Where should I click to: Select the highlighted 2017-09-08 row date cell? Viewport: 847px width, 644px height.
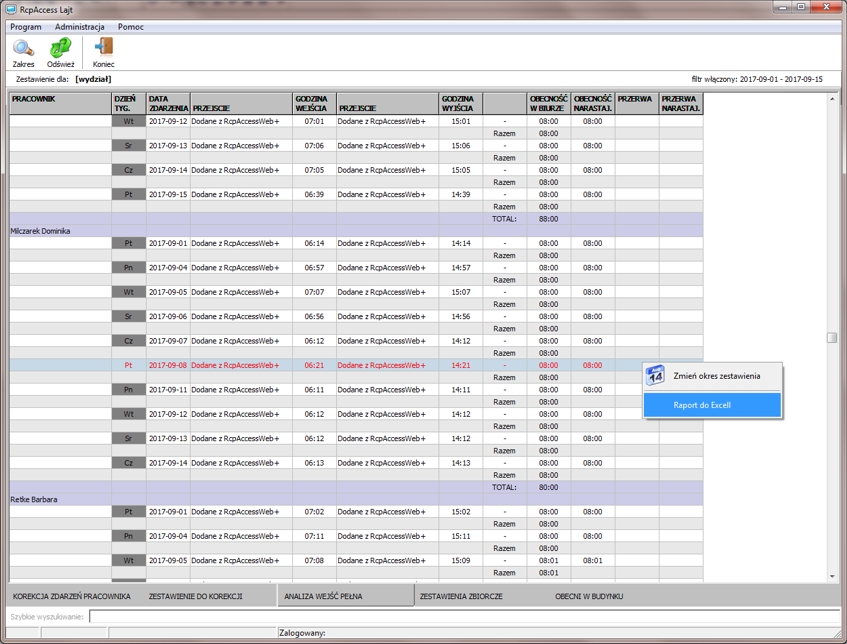168,365
